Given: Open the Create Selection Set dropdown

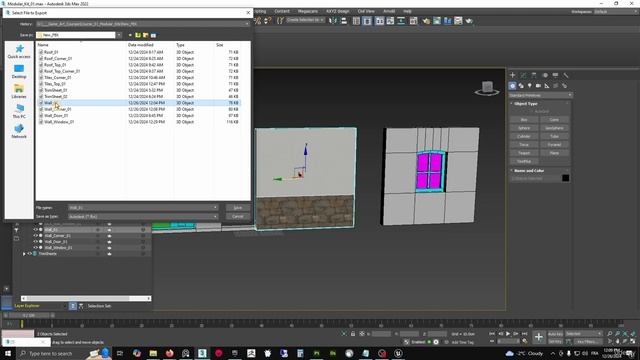Looking at the screenshot, I should (x=305, y=20).
